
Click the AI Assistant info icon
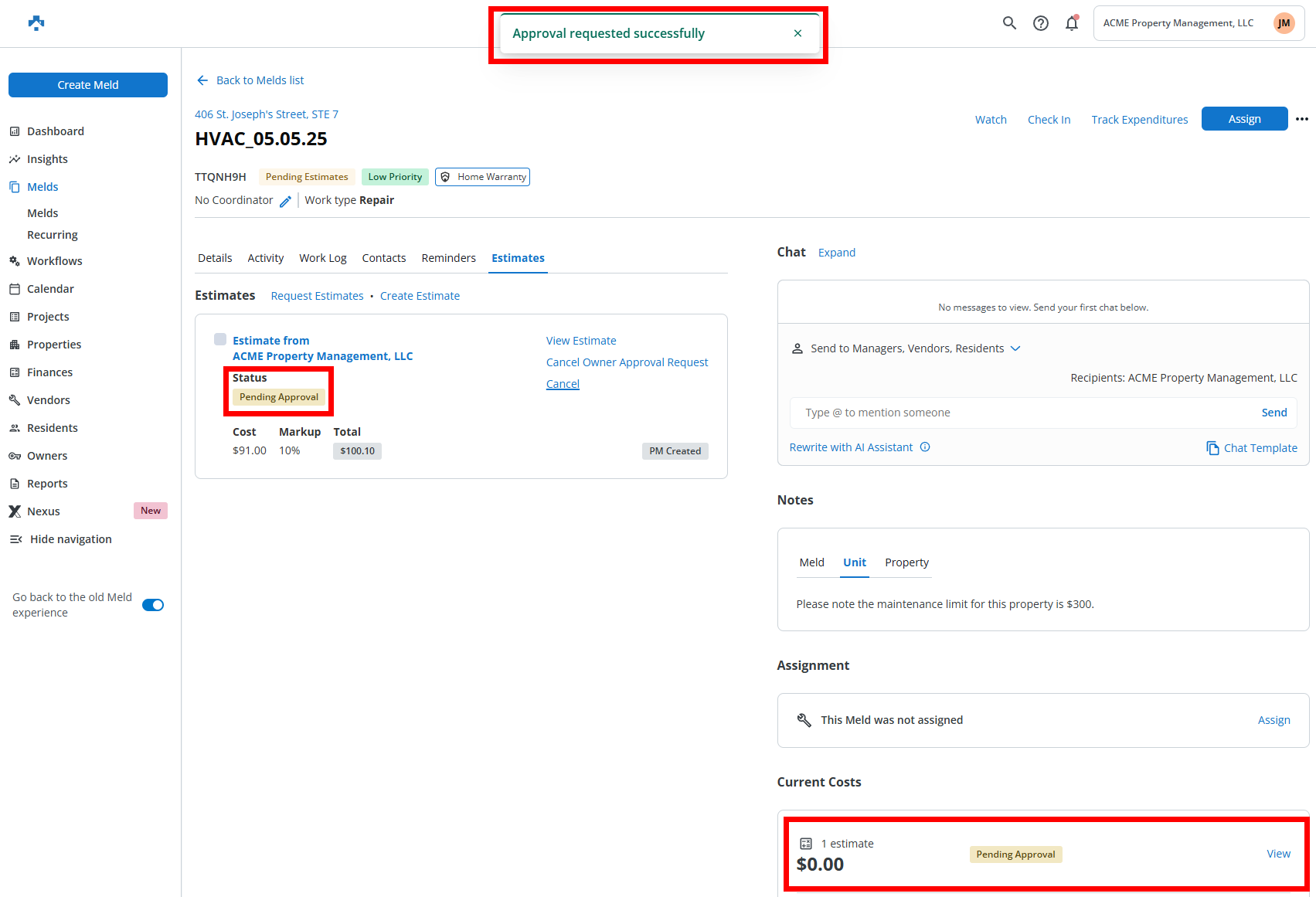pos(925,447)
